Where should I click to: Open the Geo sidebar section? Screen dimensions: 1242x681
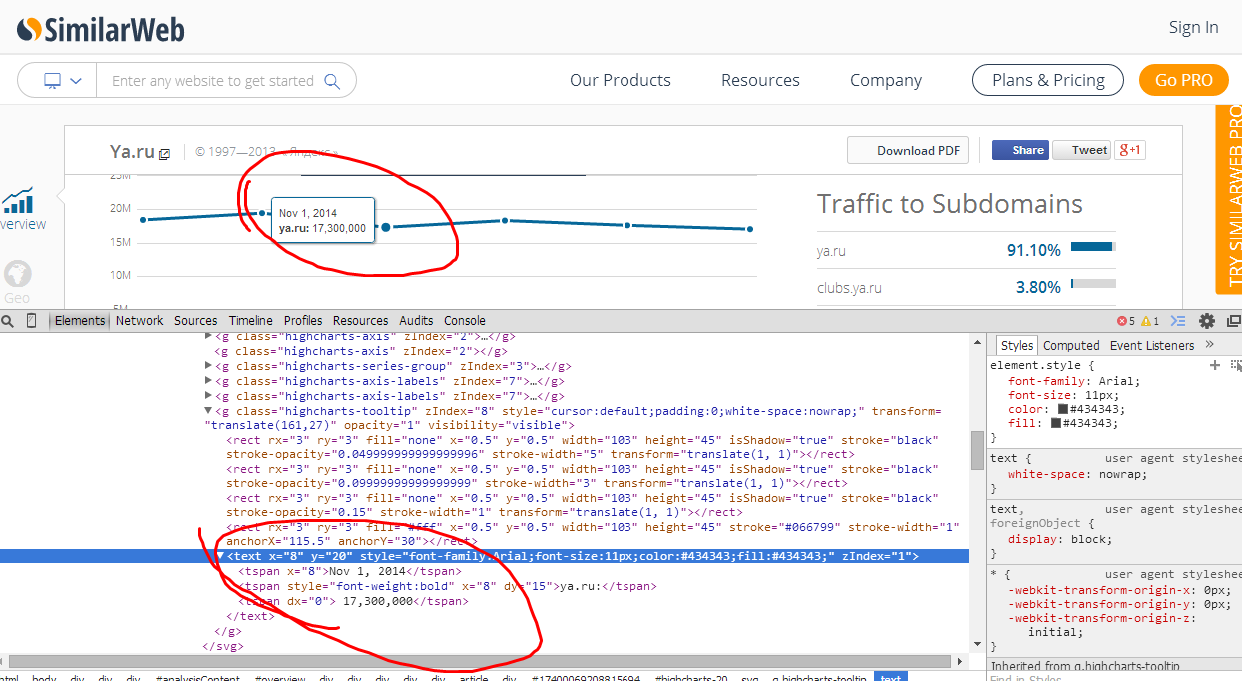click(x=17, y=282)
